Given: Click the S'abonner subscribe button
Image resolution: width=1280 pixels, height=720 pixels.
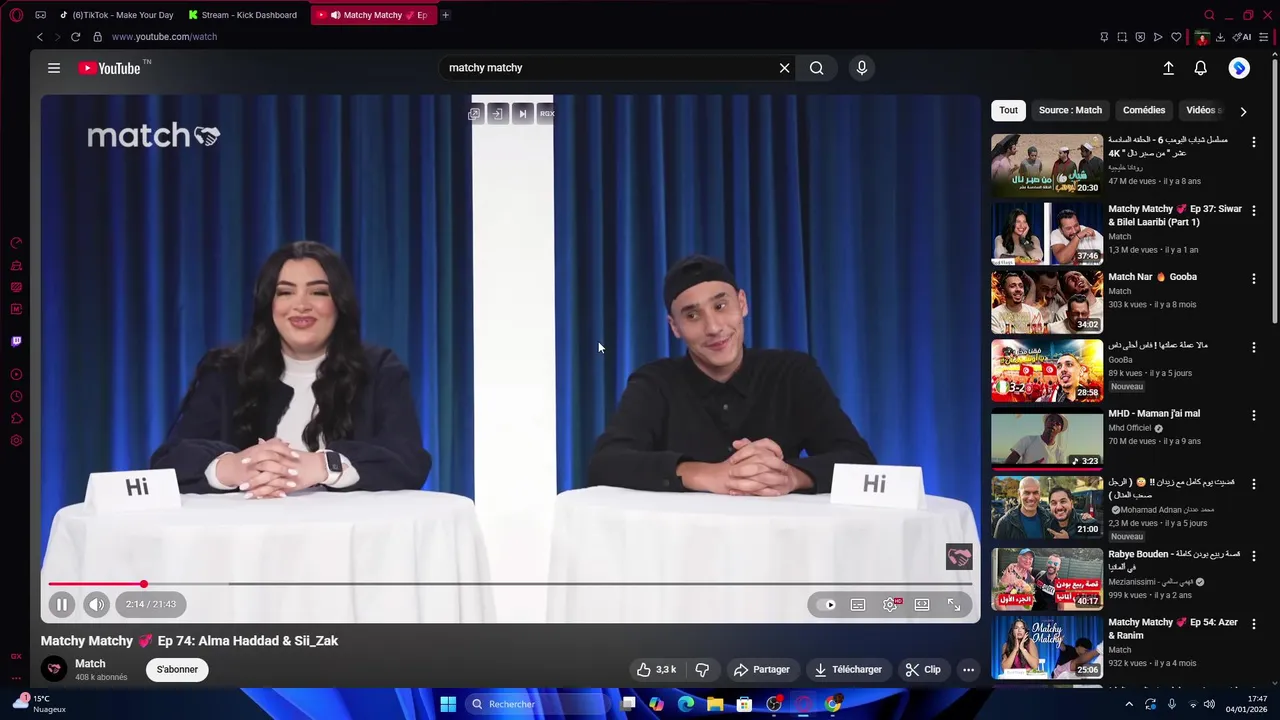Looking at the screenshot, I should 177,670.
